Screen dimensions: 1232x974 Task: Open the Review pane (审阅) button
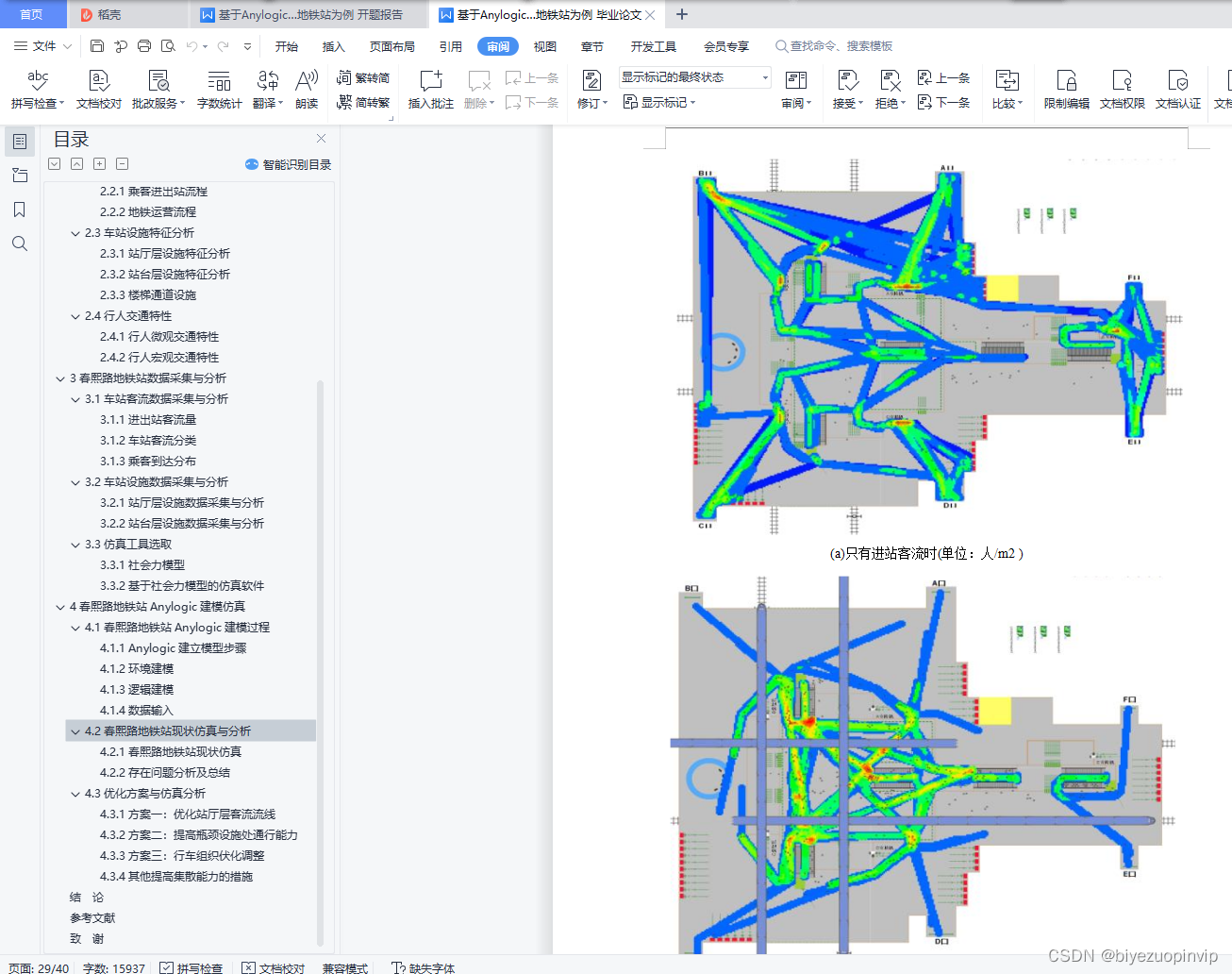coord(796,90)
